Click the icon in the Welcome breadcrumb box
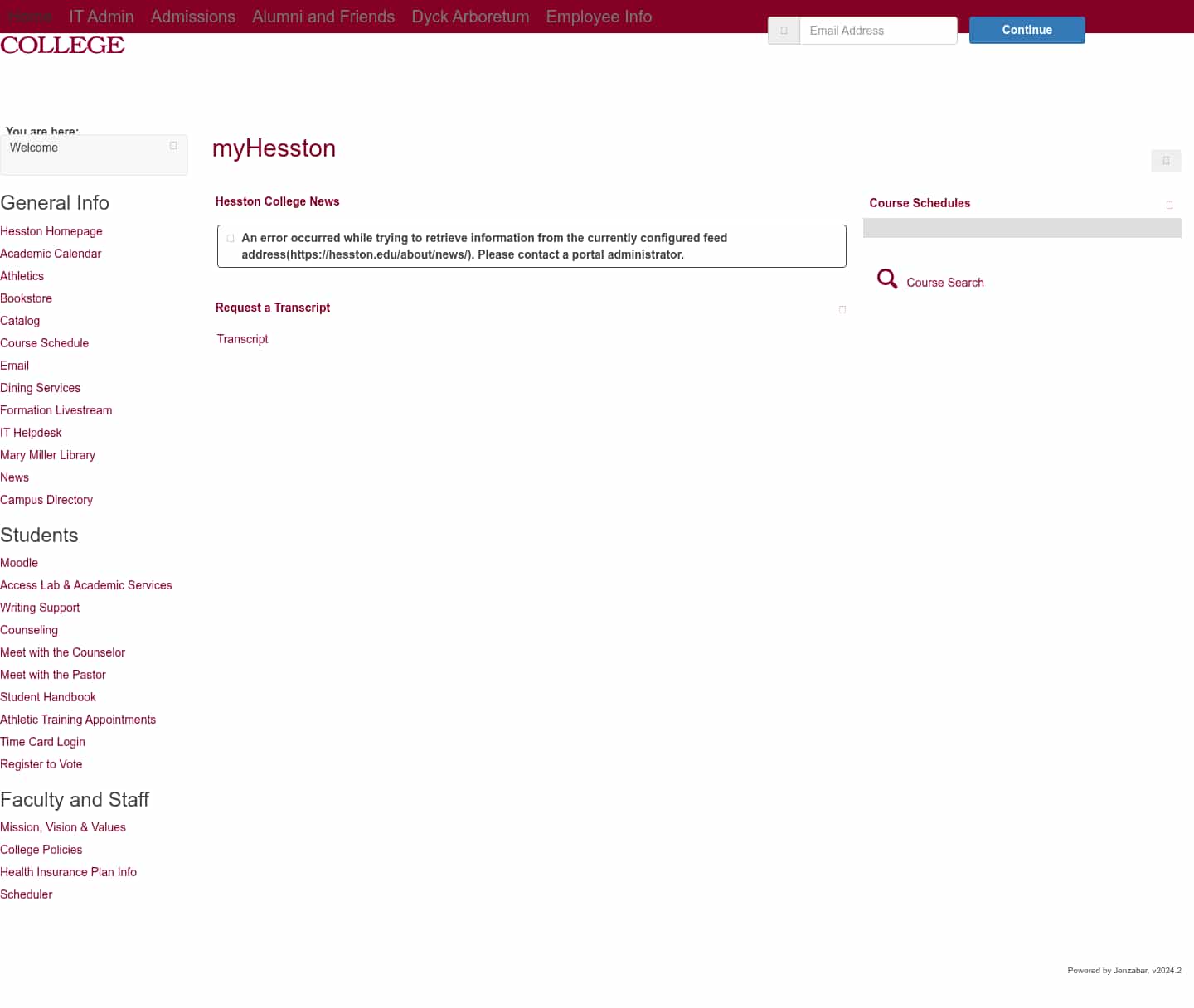 172,144
